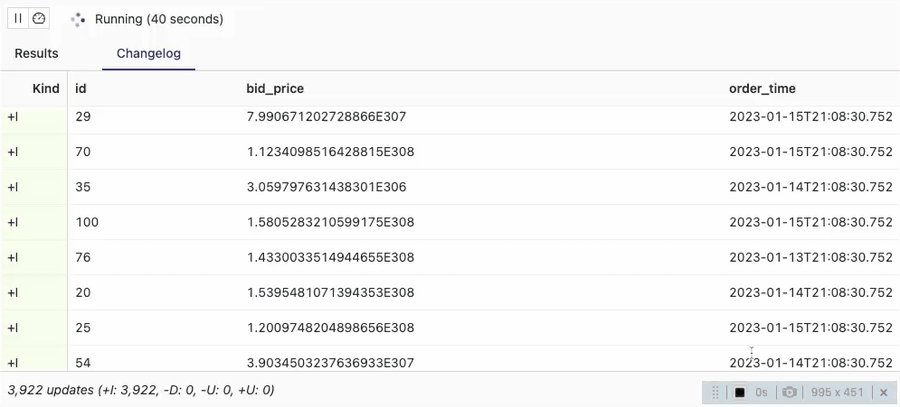Screen dimensions: 900x407
Task: Click the bid_price column header
Action: (275, 88)
